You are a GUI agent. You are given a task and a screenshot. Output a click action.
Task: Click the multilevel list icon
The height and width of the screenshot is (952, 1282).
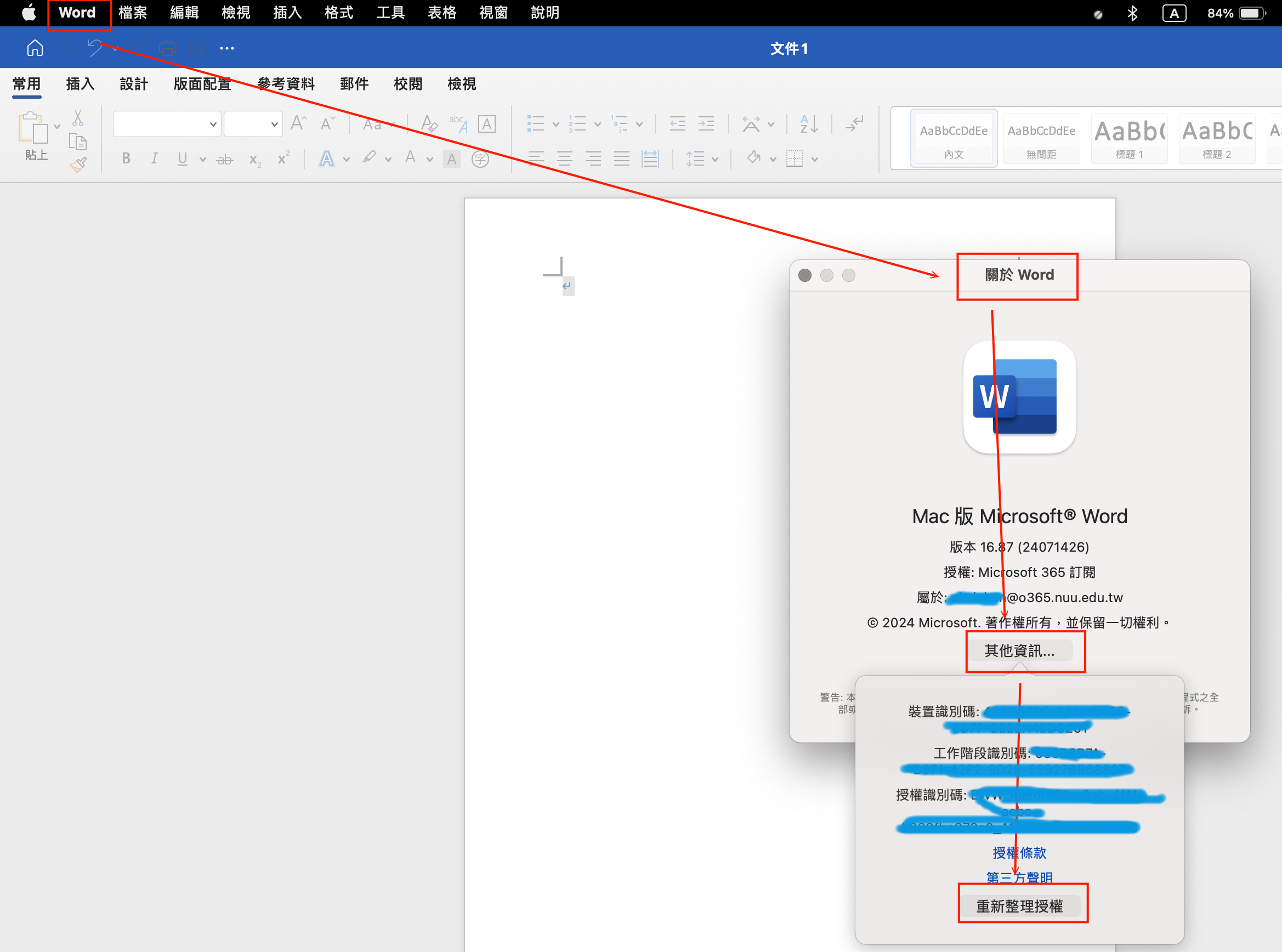pyautogui.click(x=620, y=123)
